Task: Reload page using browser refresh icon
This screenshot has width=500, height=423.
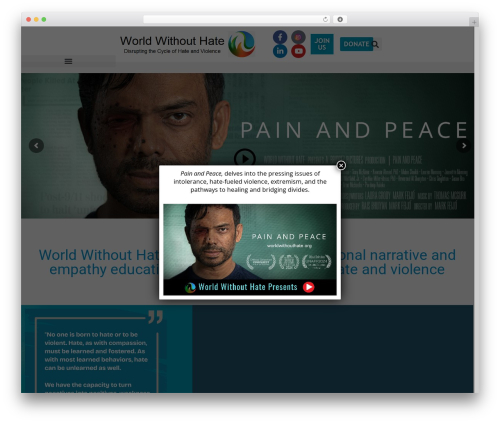Action: pyautogui.click(x=325, y=19)
